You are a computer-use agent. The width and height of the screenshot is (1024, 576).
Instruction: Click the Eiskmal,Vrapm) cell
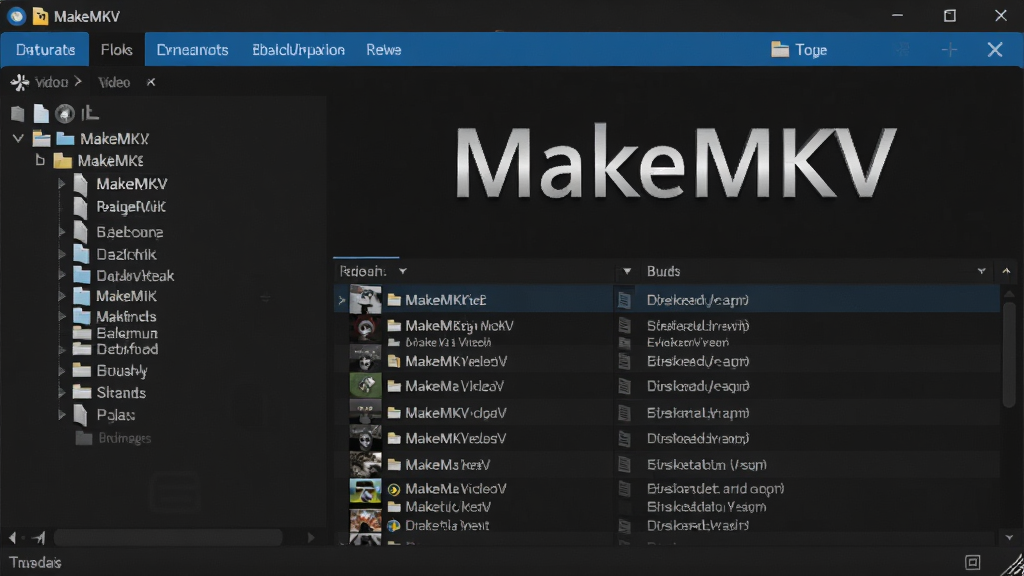697,413
